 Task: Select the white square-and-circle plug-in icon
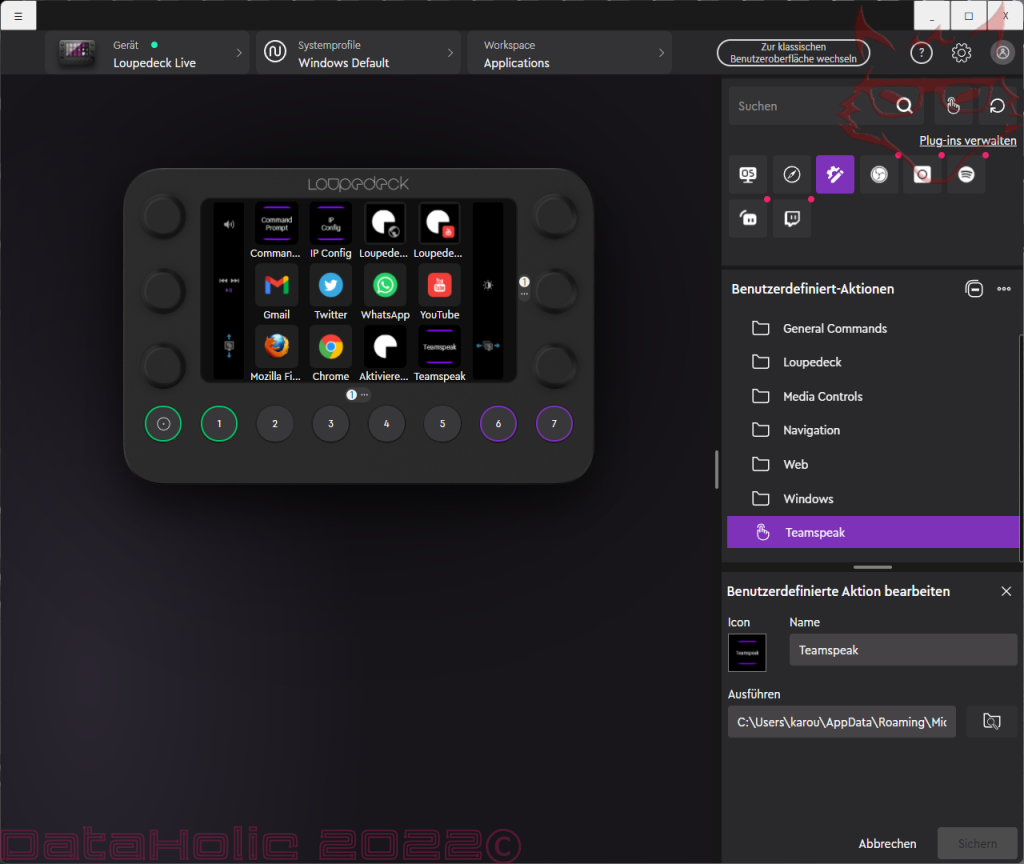tap(922, 174)
